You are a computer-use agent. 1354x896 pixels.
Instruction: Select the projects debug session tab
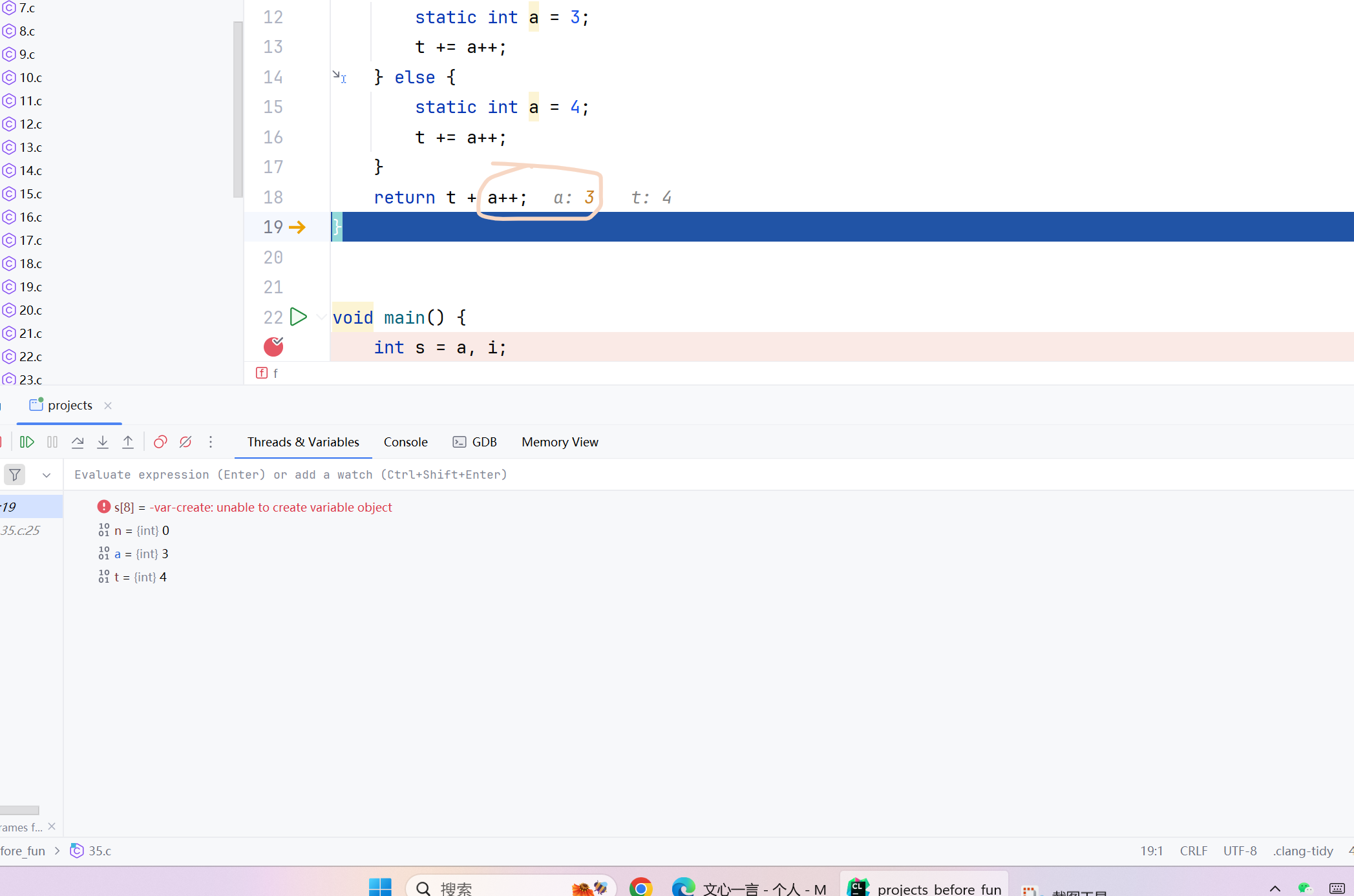(70, 405)
